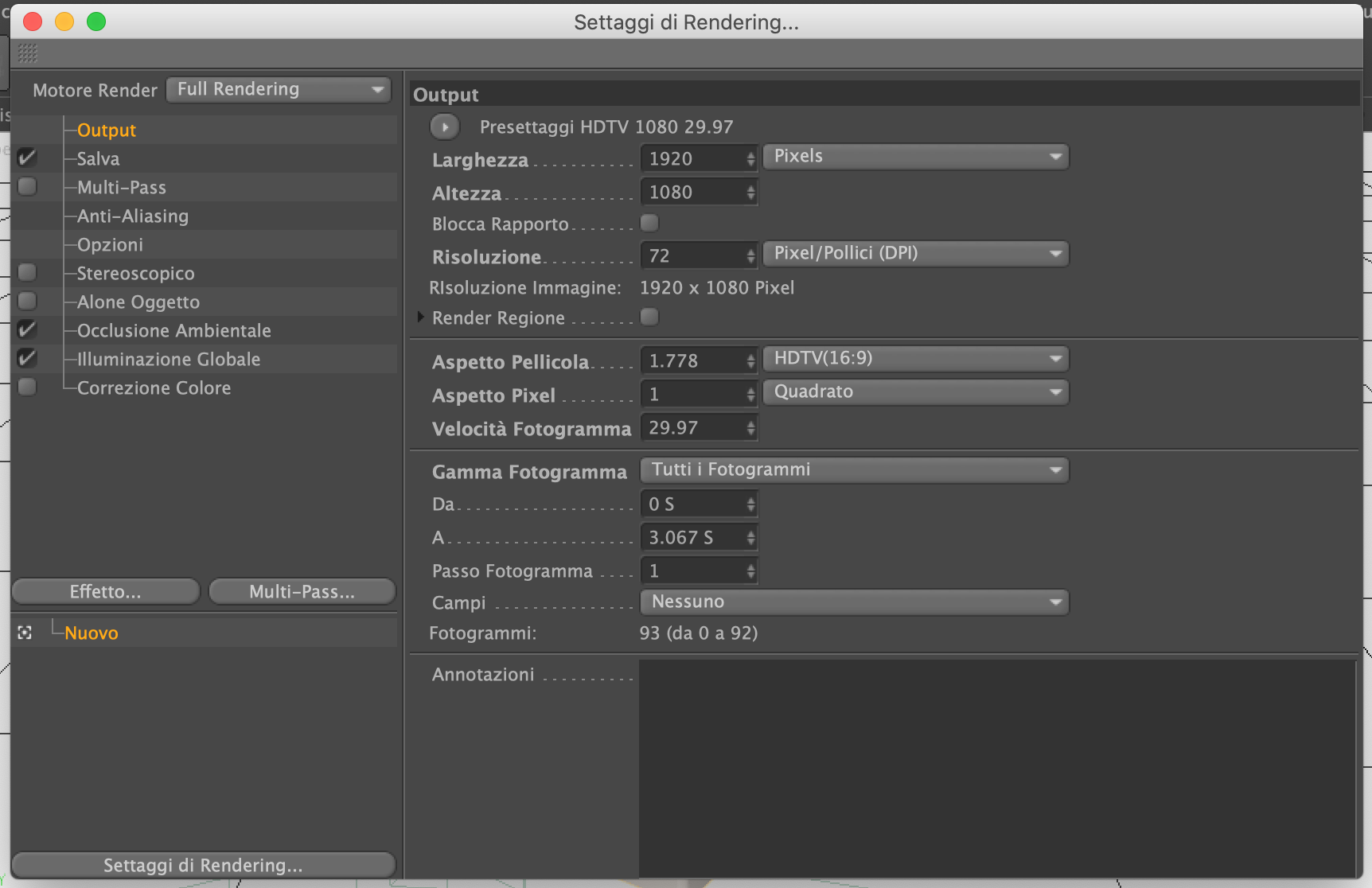
Task: Select Alone Oggetto in the settings list
Action: 138,302
